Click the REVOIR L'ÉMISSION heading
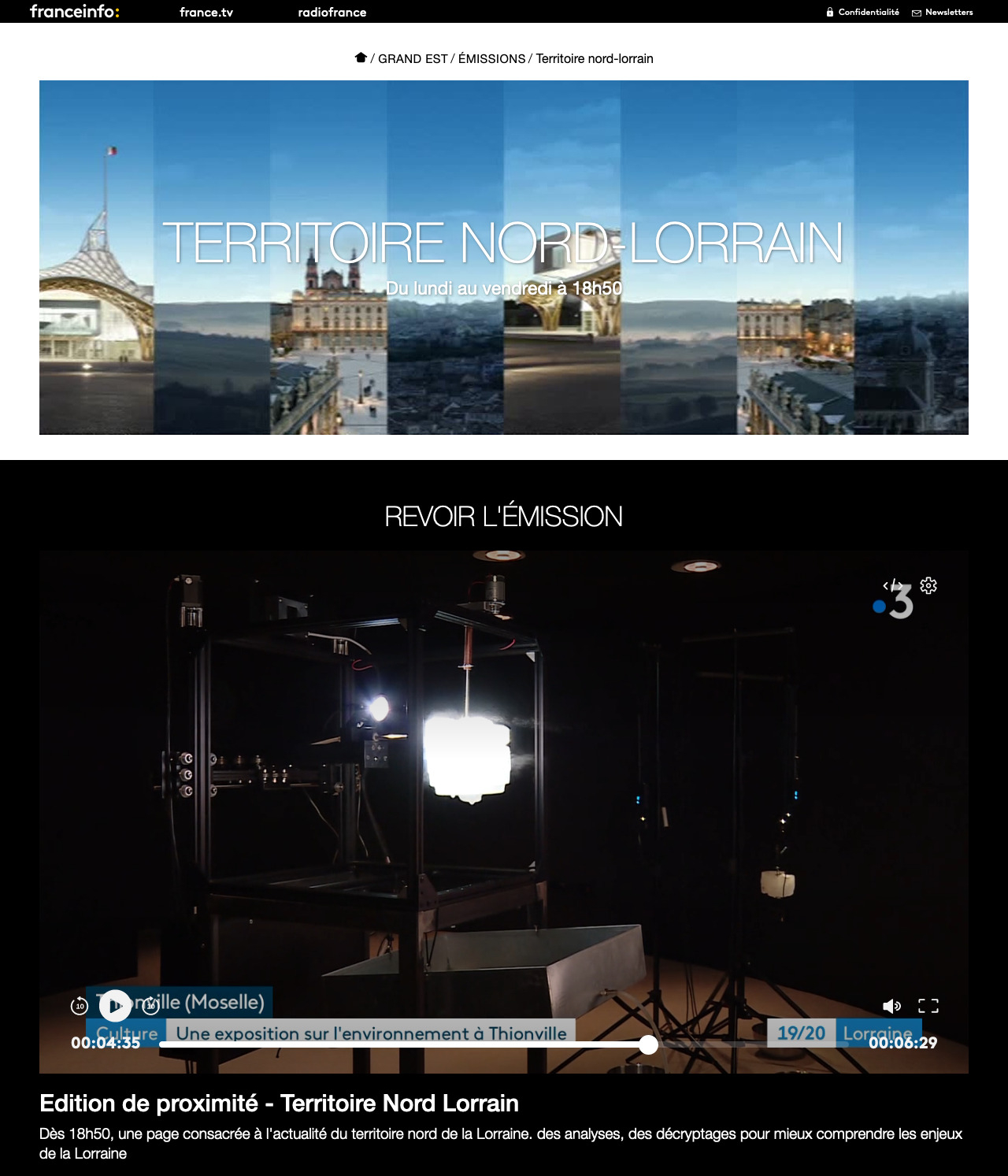The height and width of the screenshot is (1176, 1008). 504,517
